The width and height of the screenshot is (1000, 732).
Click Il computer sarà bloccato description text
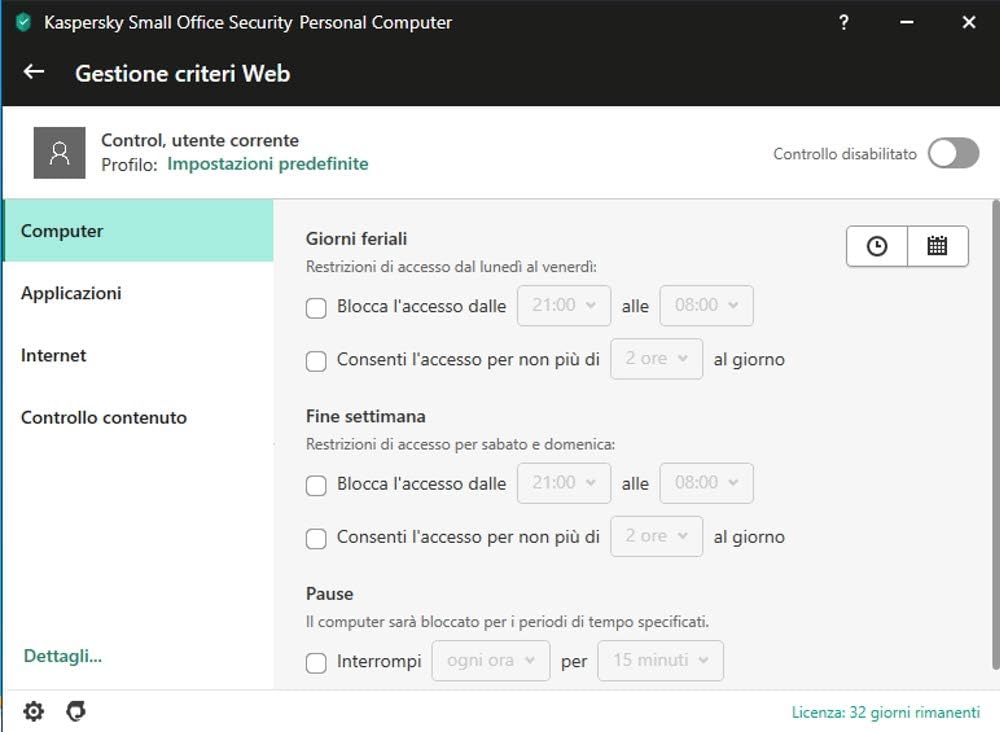click(x=508, y=622)
